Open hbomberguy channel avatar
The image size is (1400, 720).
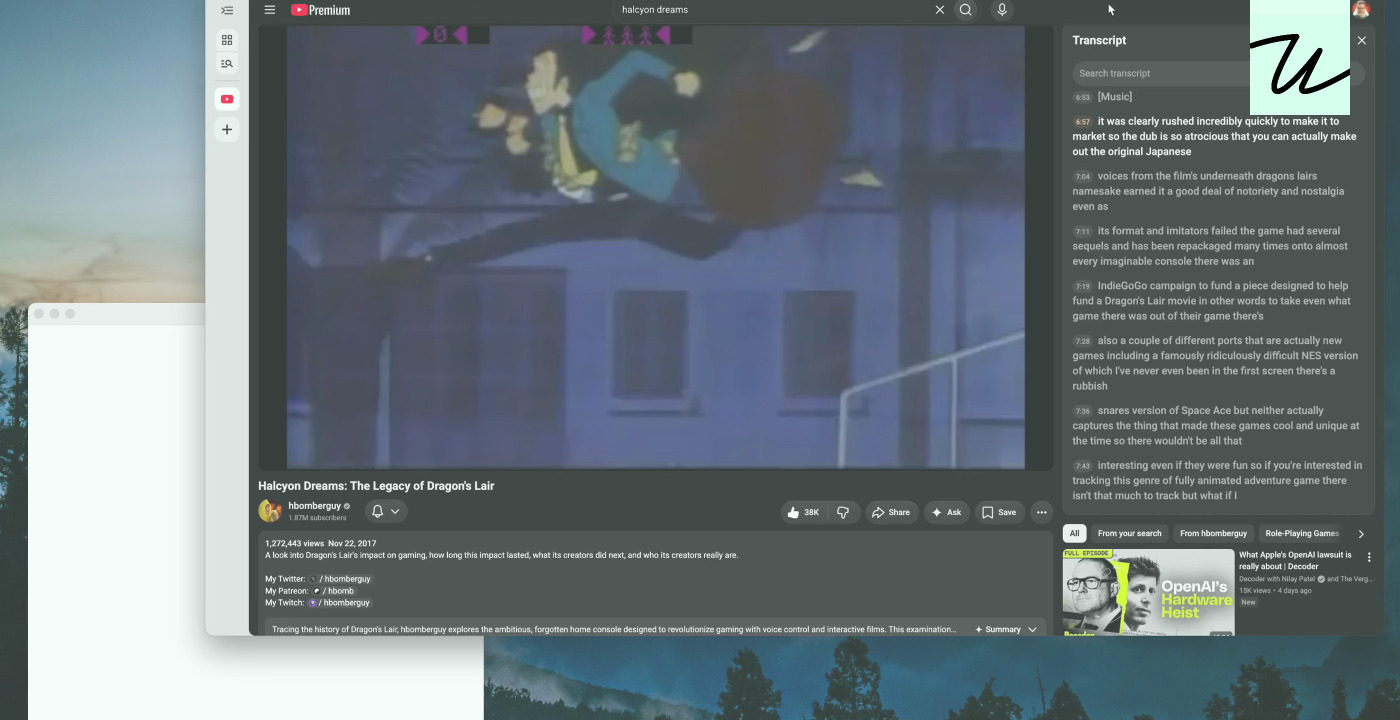(x=270, y=511)
